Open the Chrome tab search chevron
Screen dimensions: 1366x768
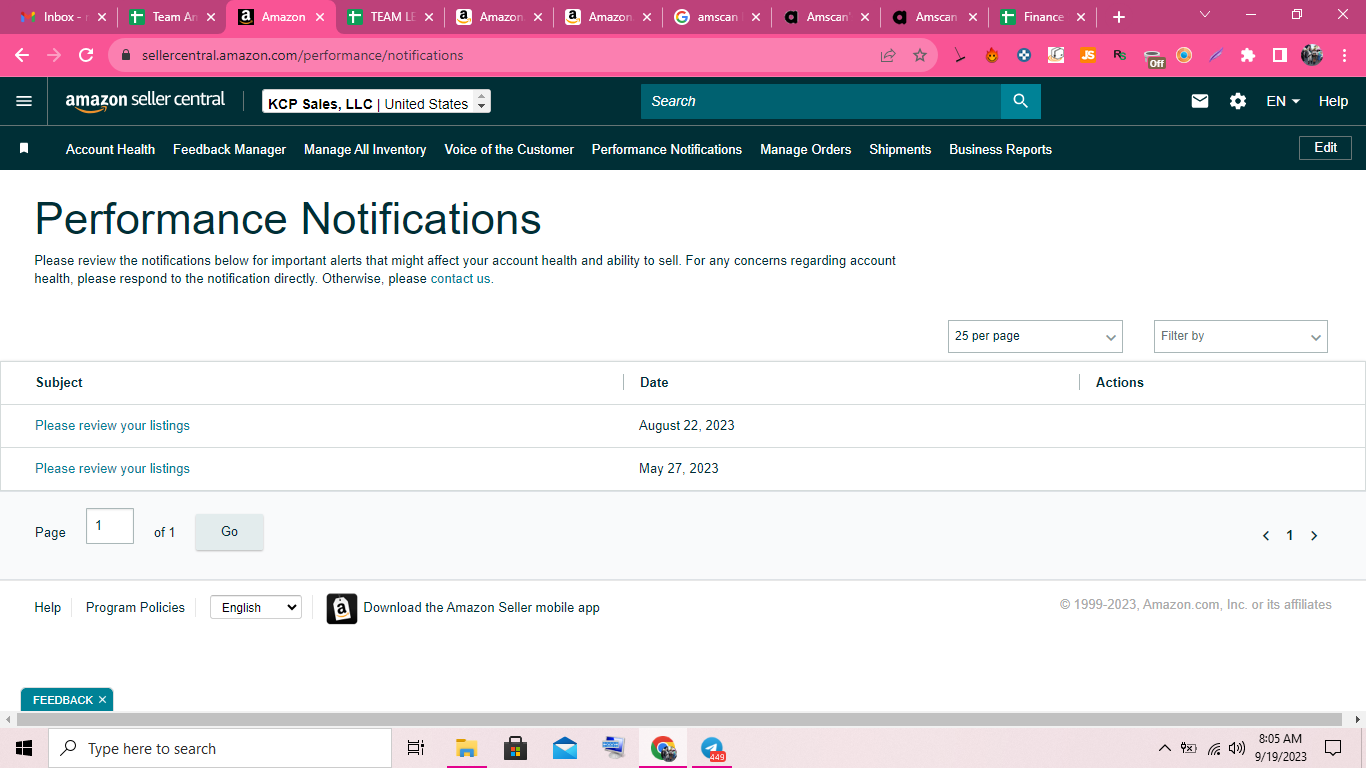[1204, 15]
